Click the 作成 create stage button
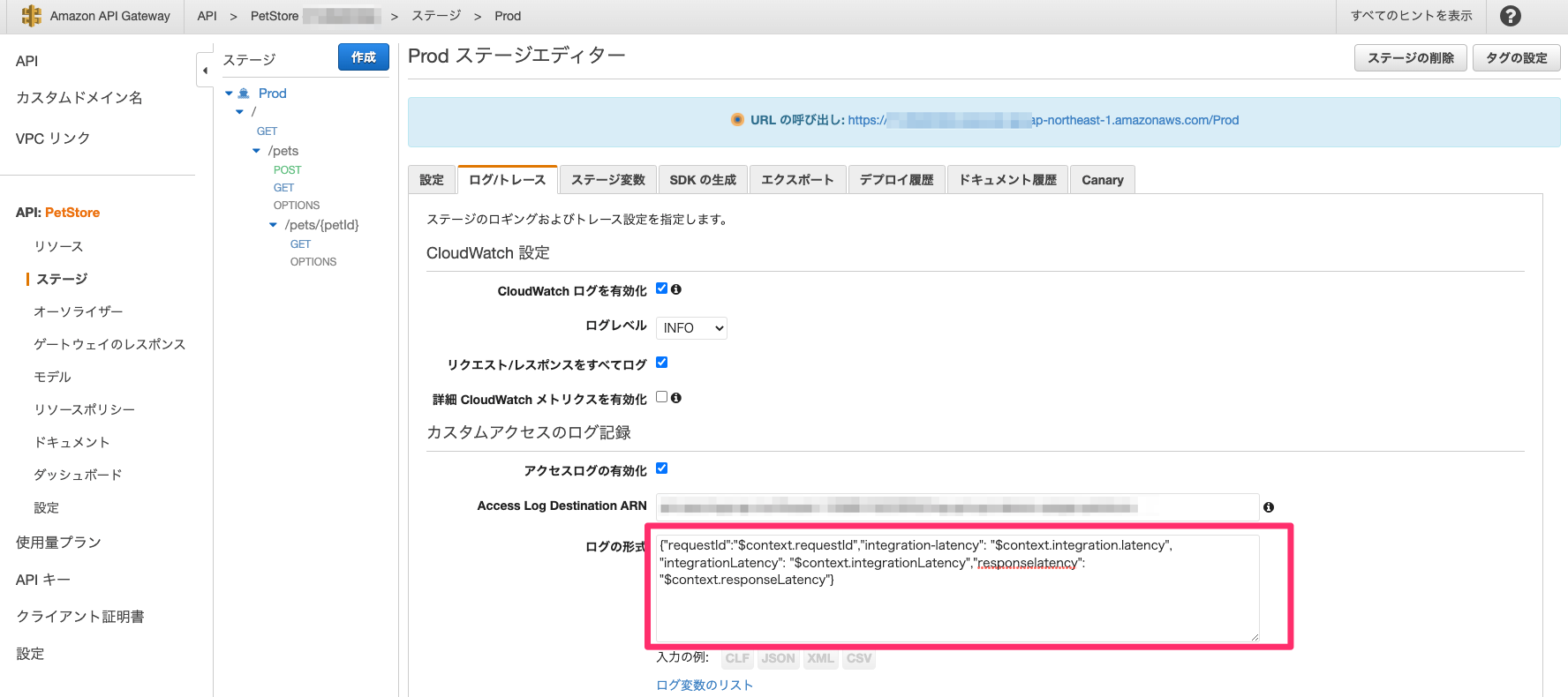Viewport: 1568px width, 697px height. point(364,57)
